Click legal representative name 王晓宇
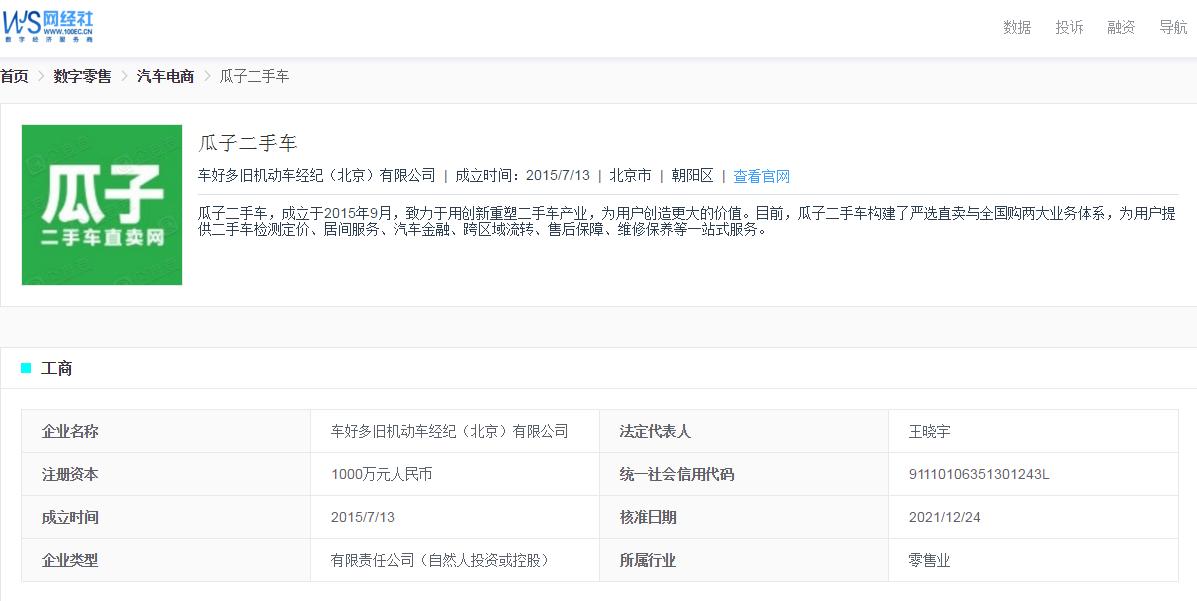This screenshot has width=1197, height=601. click(x=929, y=431)
